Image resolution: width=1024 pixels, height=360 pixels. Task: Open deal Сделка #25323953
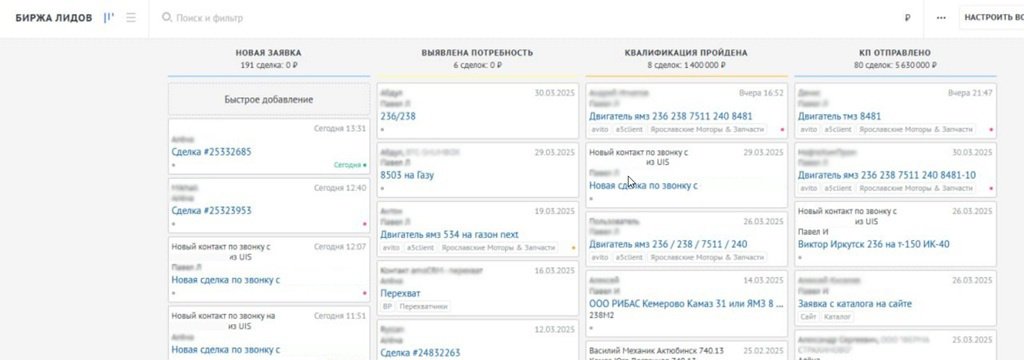[211, 210]
